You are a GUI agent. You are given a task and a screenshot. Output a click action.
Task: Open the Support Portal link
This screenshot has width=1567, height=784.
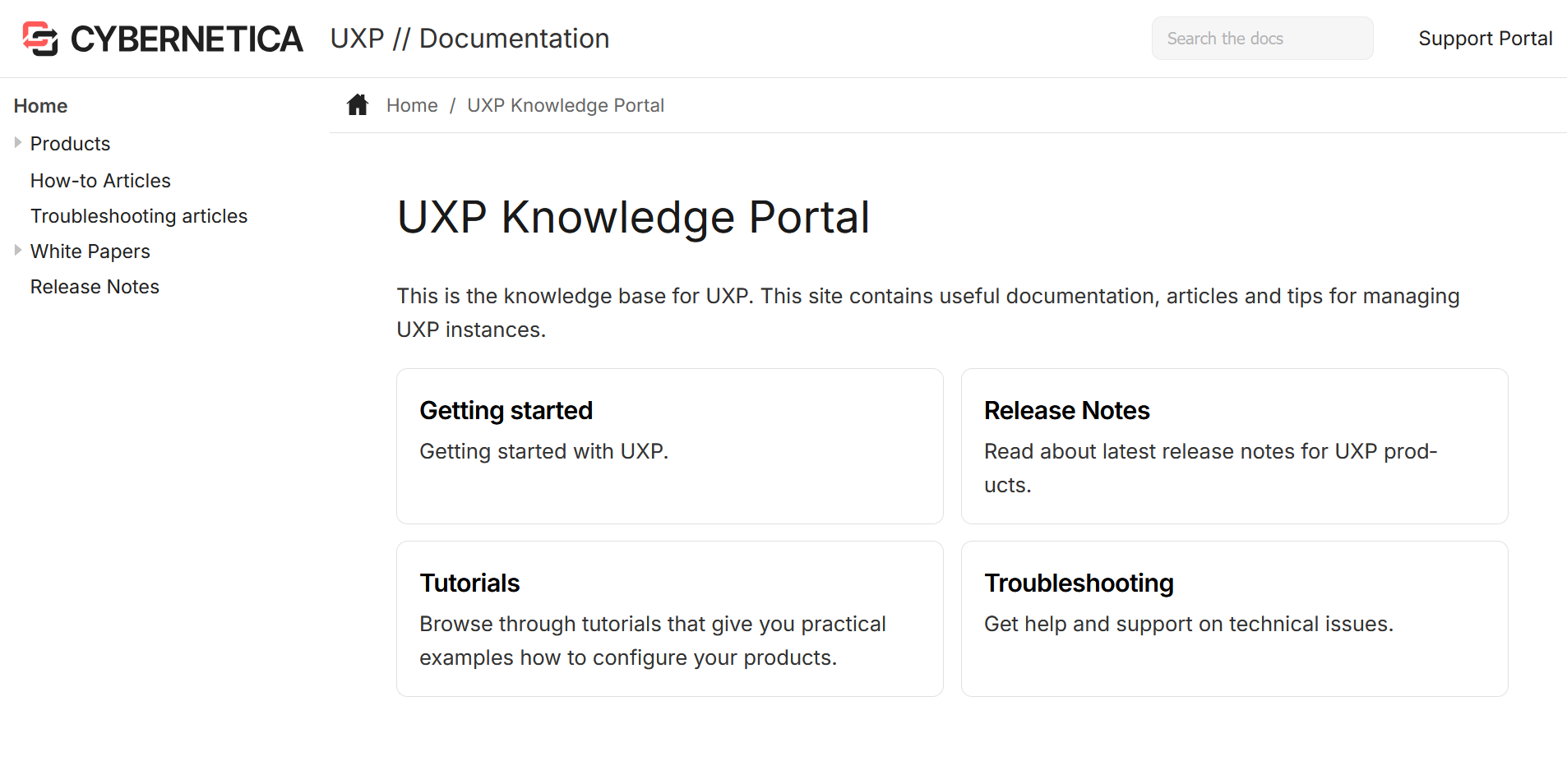pos(1485,39)
